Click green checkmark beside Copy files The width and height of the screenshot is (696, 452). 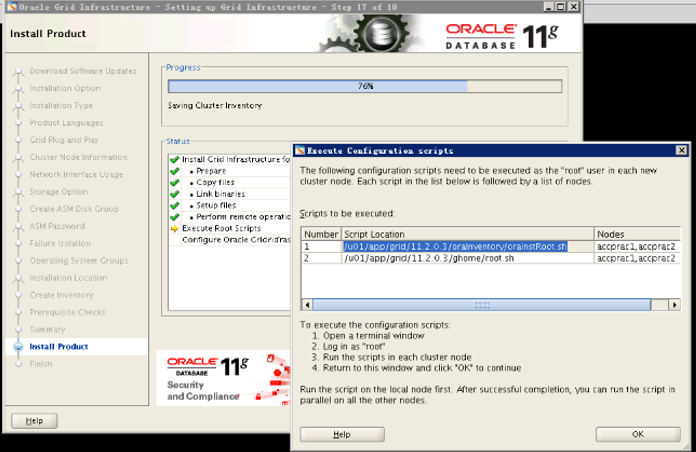(x=174, y=182)
